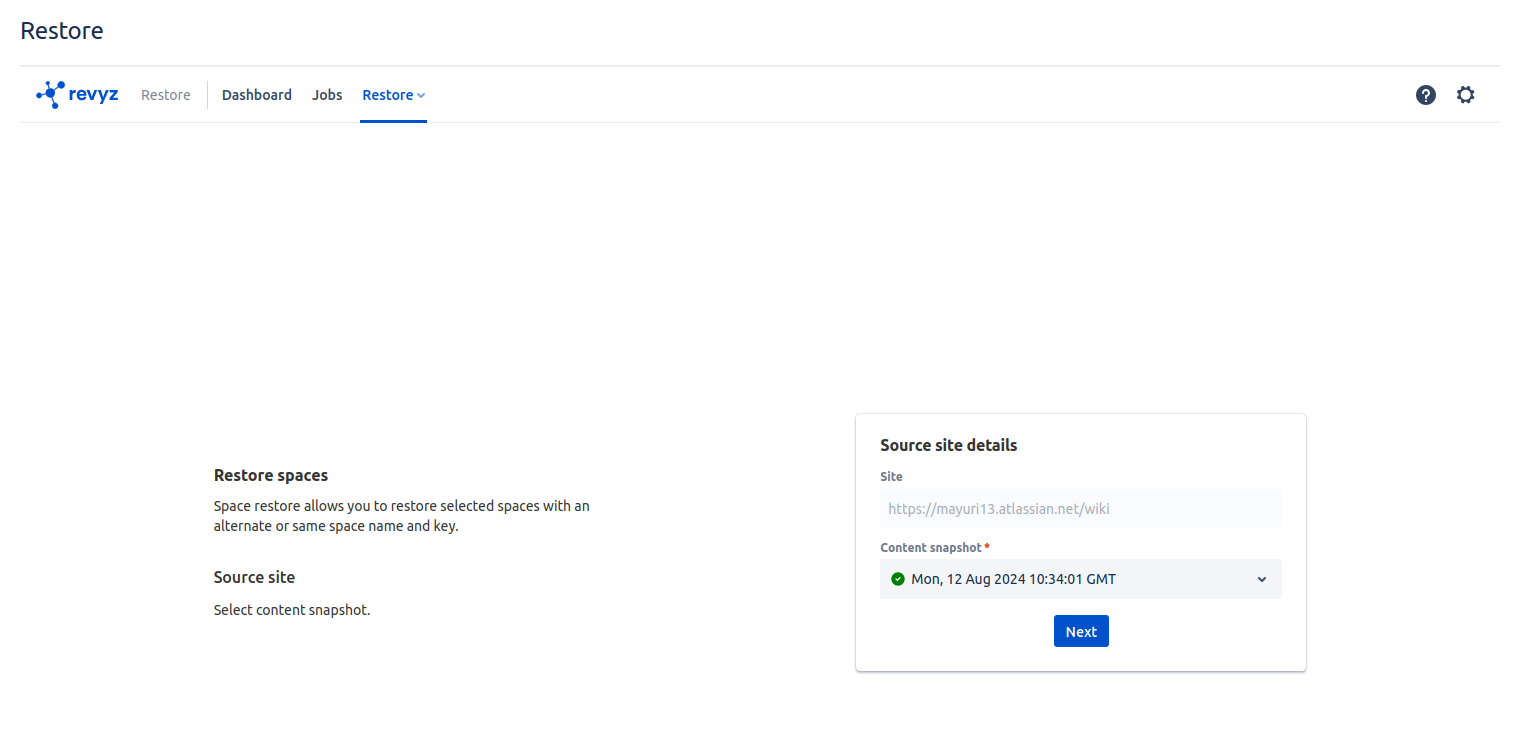Open the help question mark icon

tap(1426, 95)
